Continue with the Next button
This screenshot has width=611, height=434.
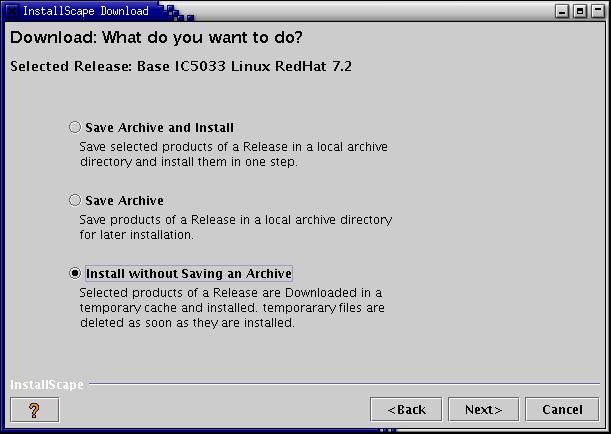coord(483,409)
